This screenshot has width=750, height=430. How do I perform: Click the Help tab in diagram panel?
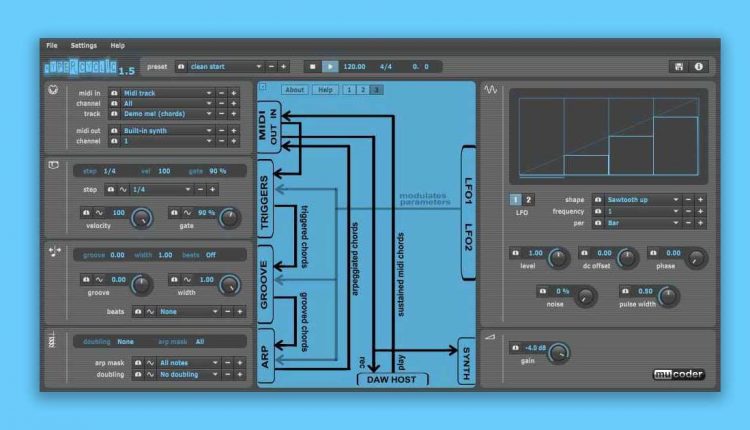325,89
